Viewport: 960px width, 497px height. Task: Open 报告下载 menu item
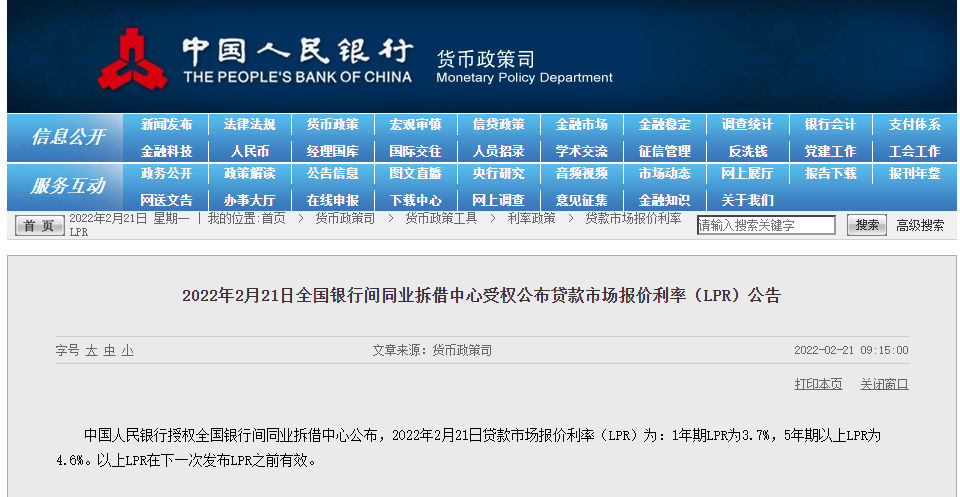coord(830,174)
